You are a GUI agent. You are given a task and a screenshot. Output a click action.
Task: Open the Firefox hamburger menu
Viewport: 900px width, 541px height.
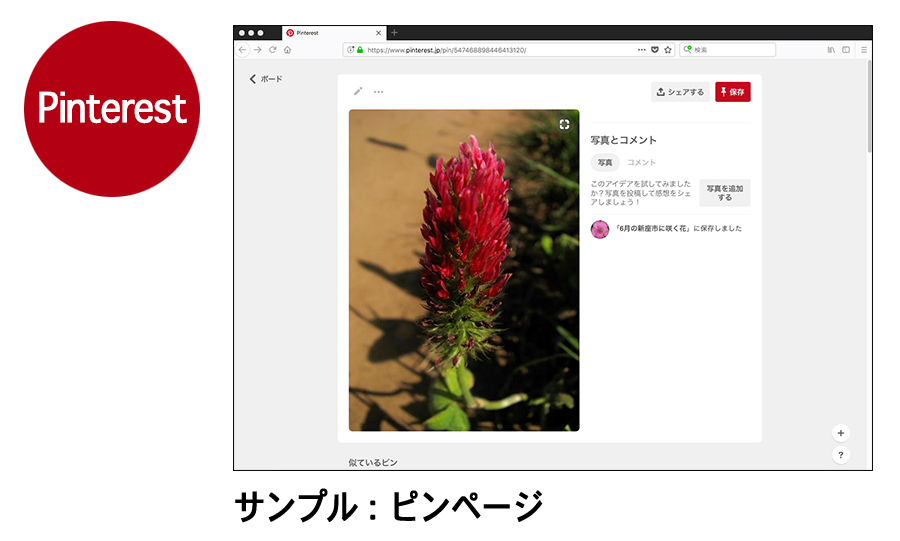[863, 49]
